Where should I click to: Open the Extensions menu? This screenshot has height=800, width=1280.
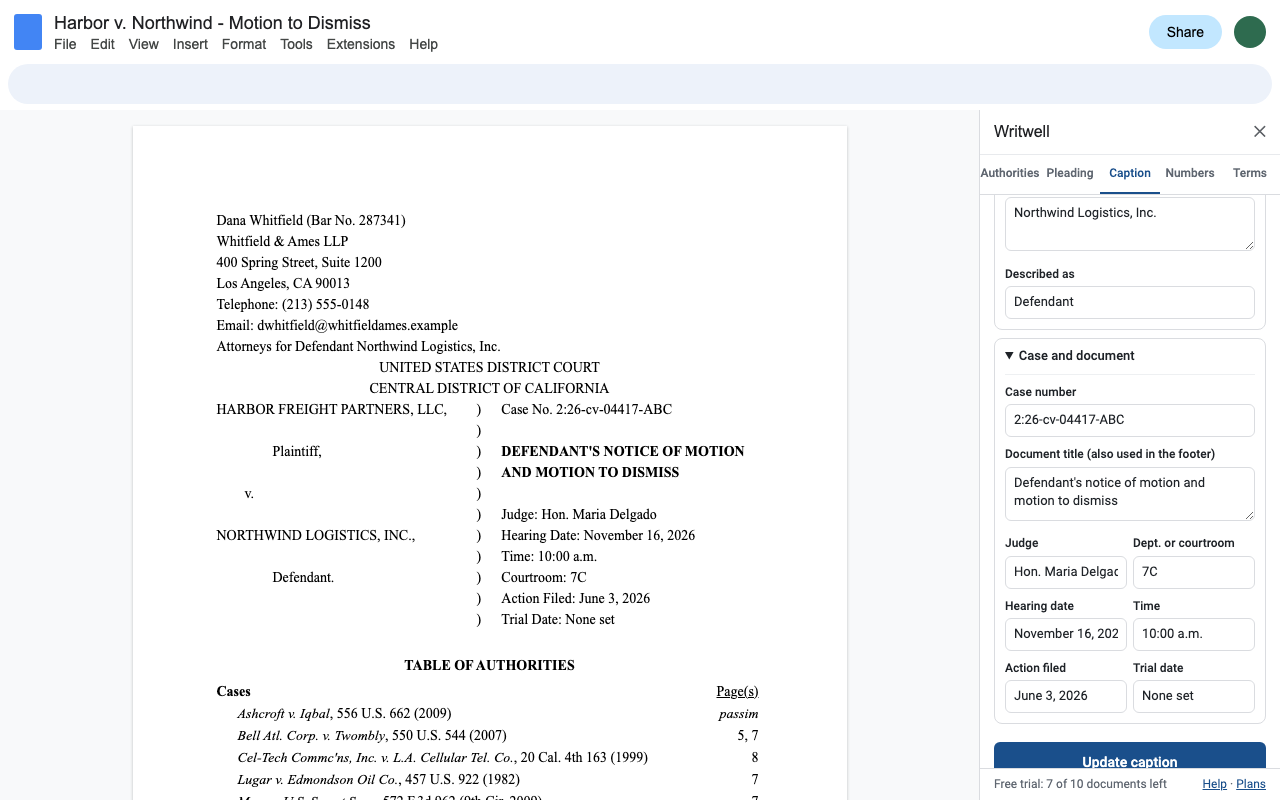pyautogui.click(x=361, y=44)
